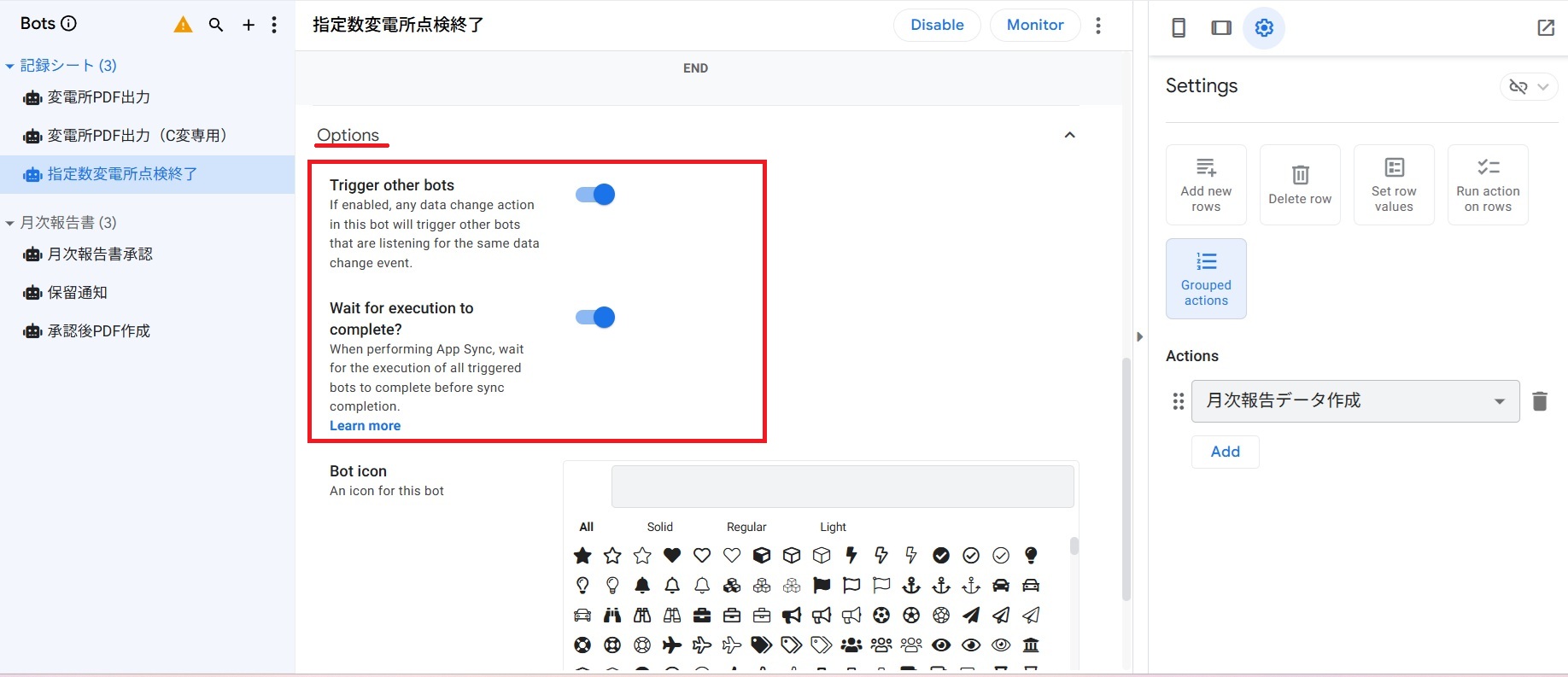
Task: Click the warning triangle icon in Bots header
Action: pos(183,25)
